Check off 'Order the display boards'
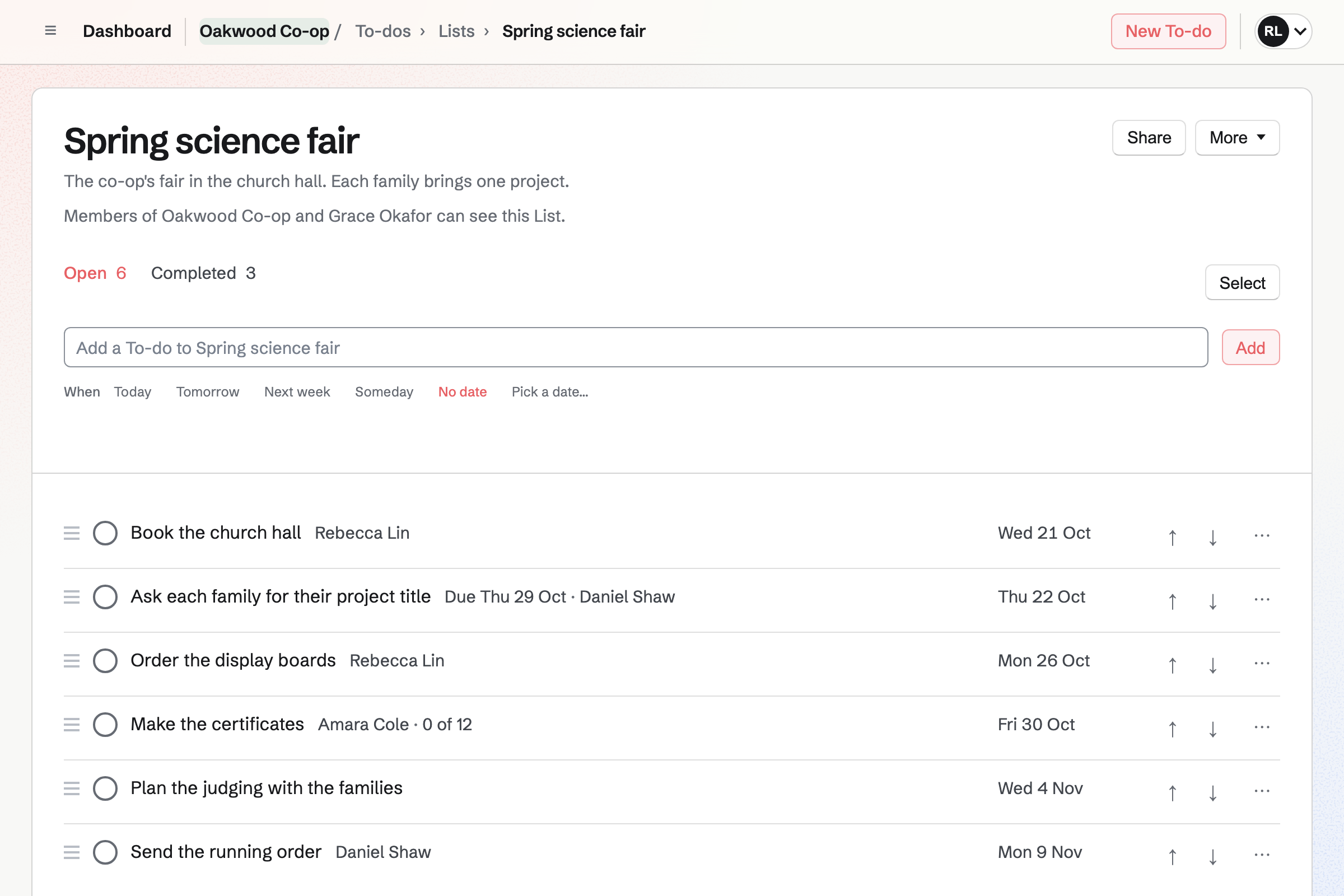 coord(105,661)
